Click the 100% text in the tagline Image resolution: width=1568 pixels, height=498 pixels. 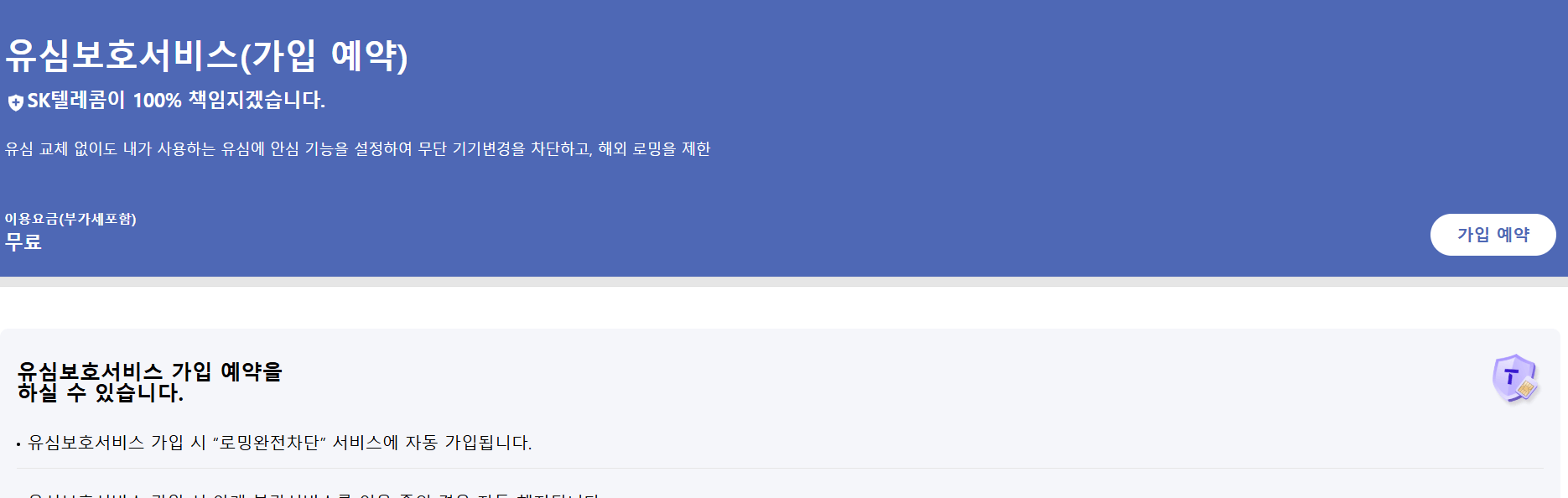(x=157, y=101)
